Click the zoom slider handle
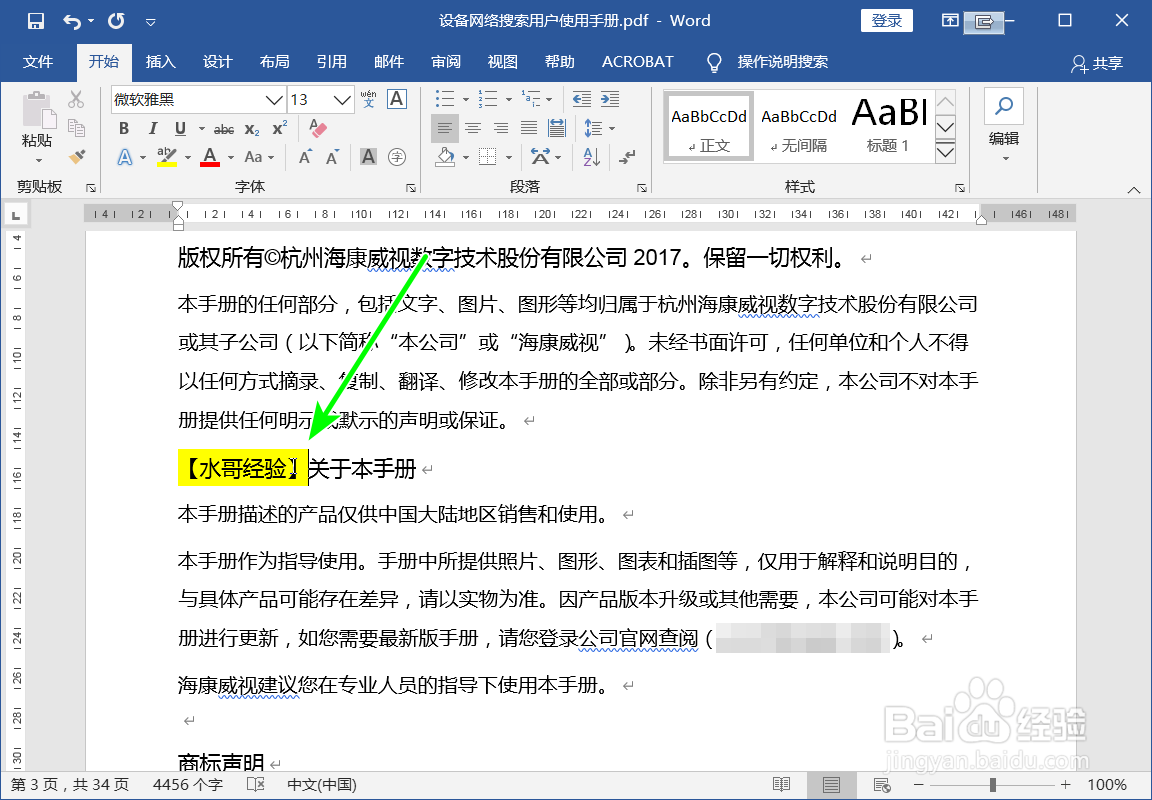This screenshot has height=800, width=1152. tap(993, 785)
